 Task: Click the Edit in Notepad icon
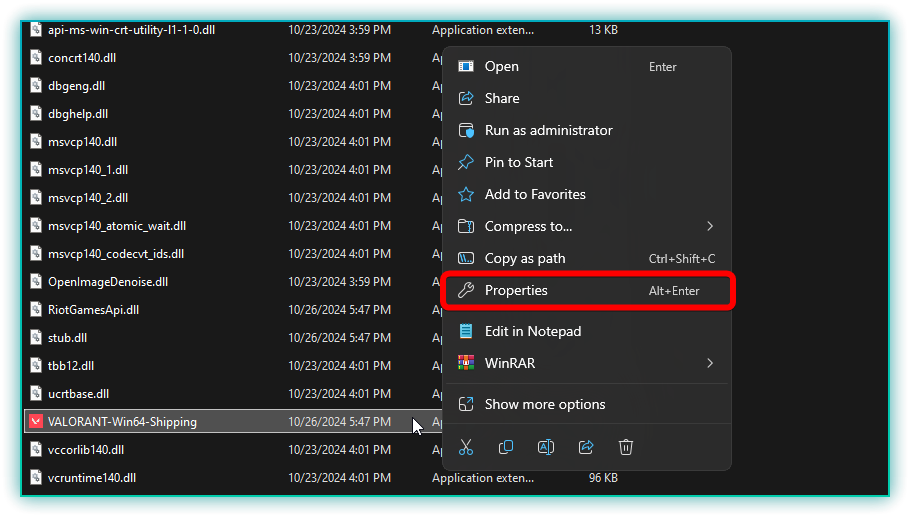coord(466,331)
